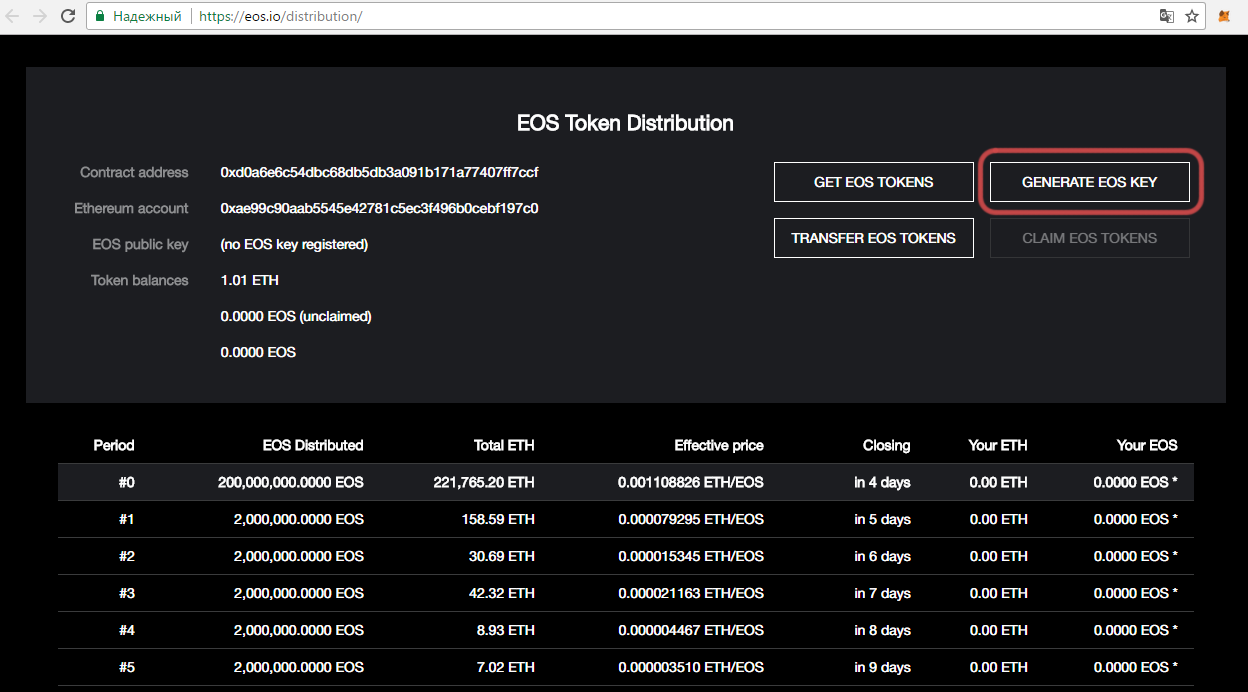Click the browser back arrow
The image size is (1248, 692).
pyautogui.click(x=14, y=17)
